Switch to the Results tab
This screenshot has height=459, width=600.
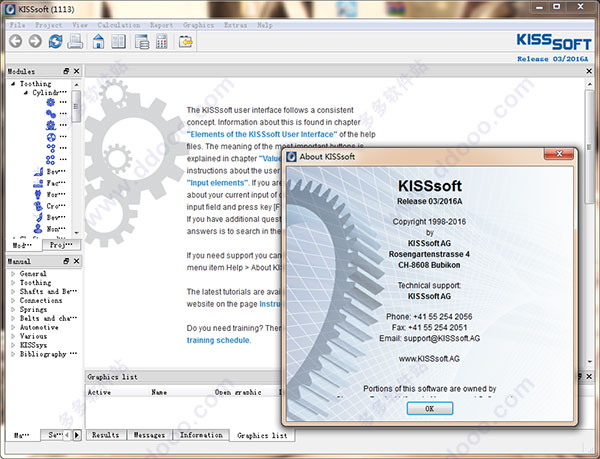coord(106,435)
